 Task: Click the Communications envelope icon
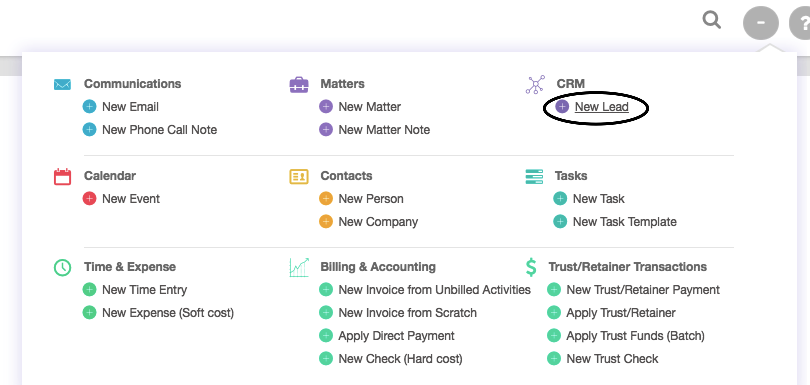pyautogui.click(x=63, y=84)
